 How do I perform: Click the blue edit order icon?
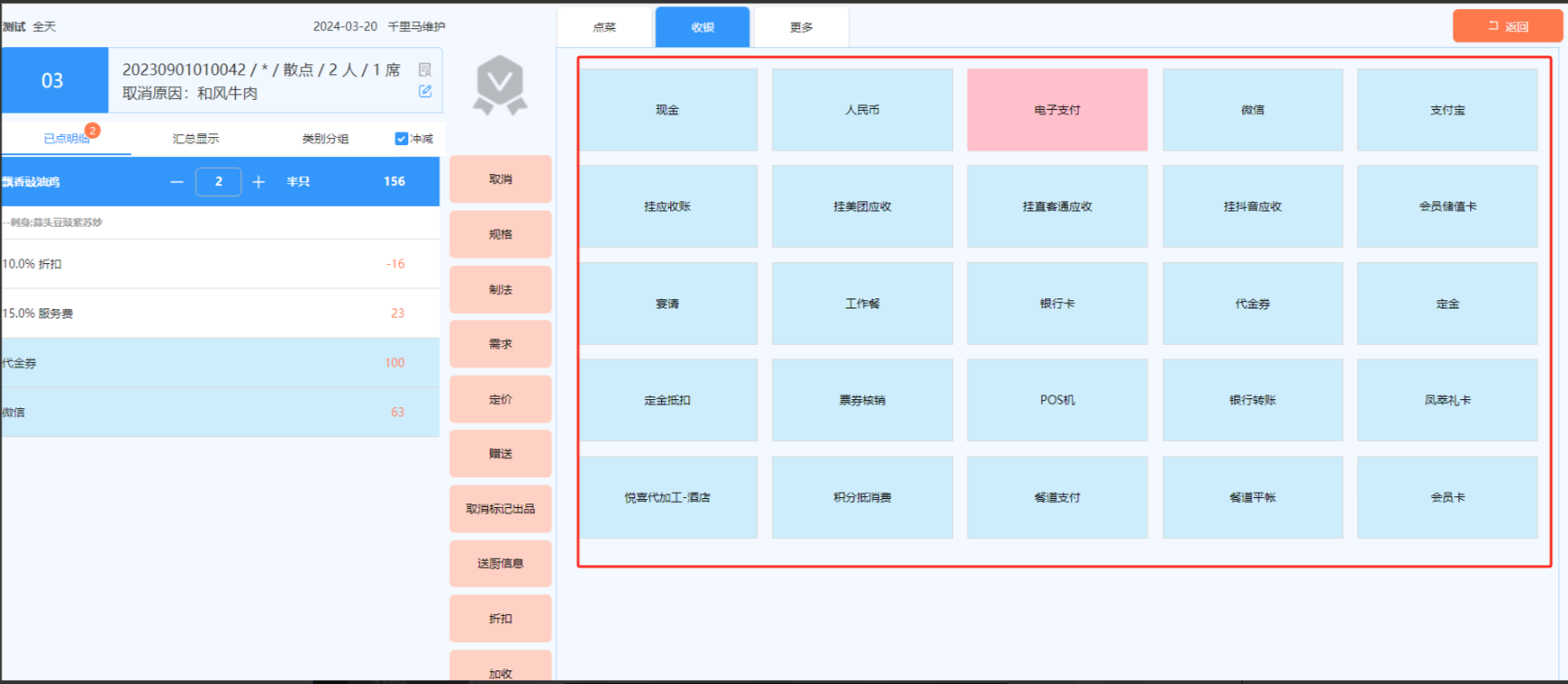coord(424,92)
